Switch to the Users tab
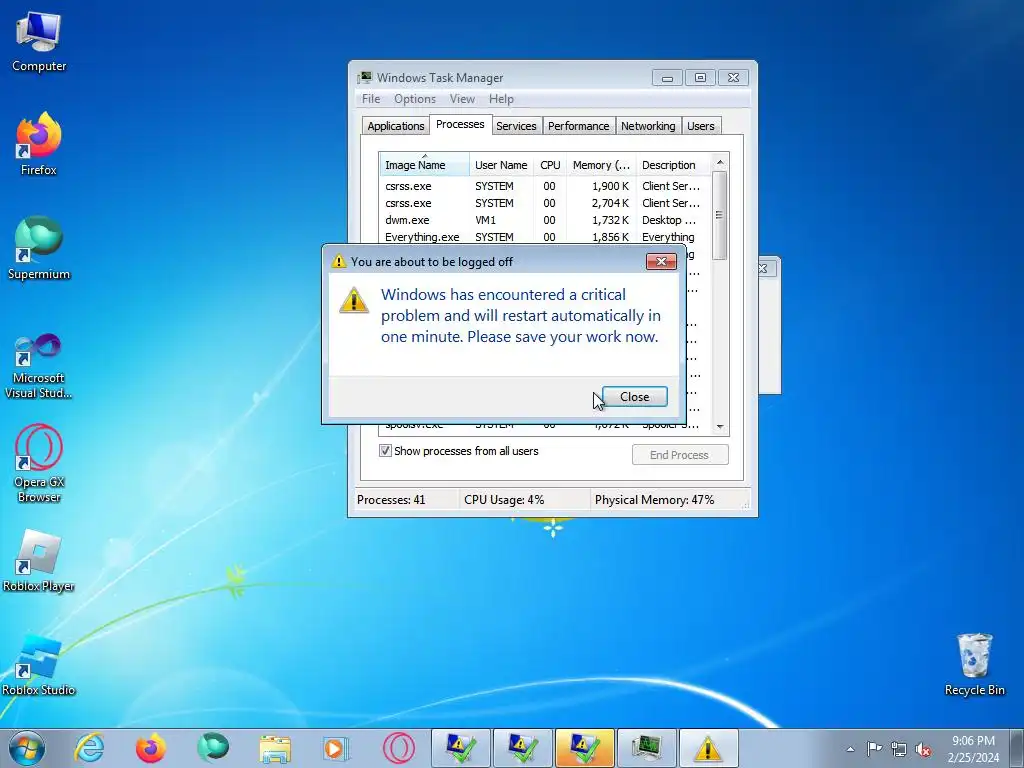The width and height of the screenshot is (1024, 768). [x=701, y=126]
